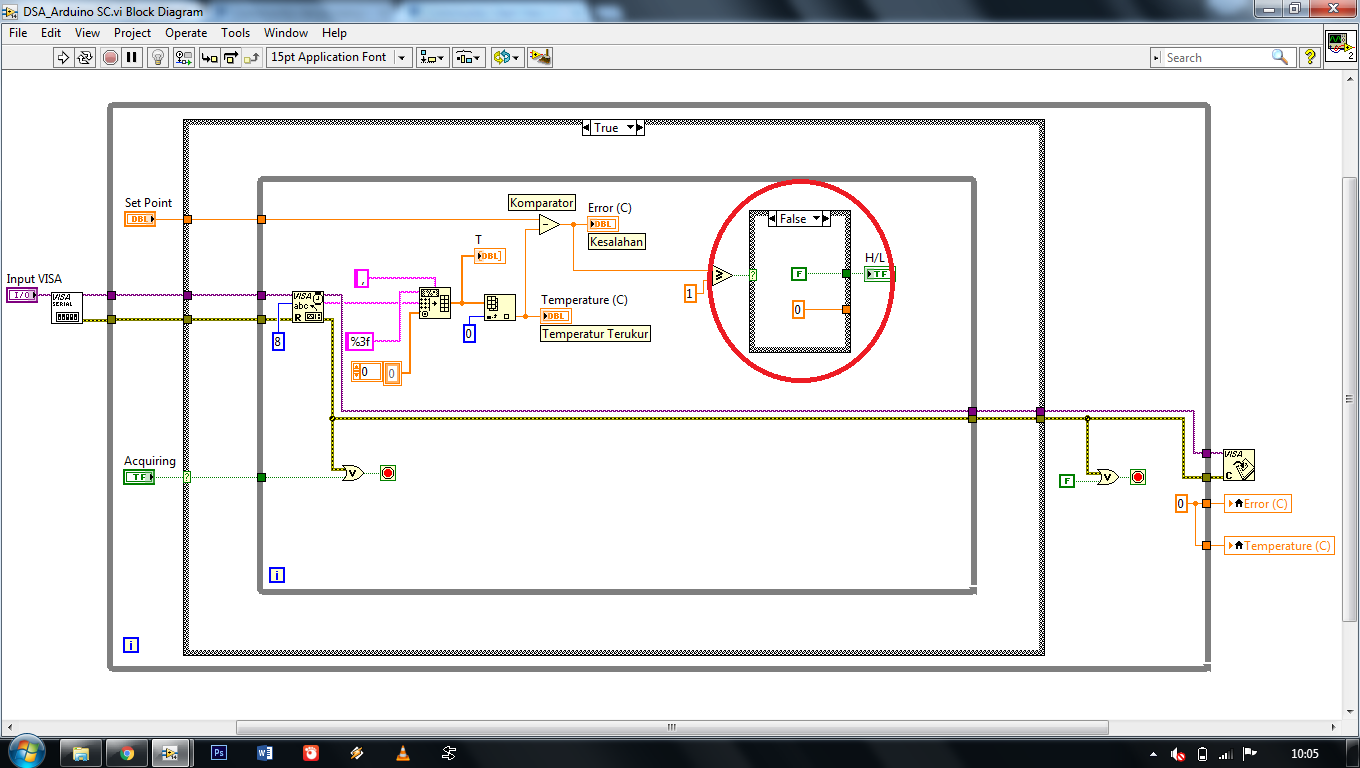Select the Komparator subtract node

point(549,224)
